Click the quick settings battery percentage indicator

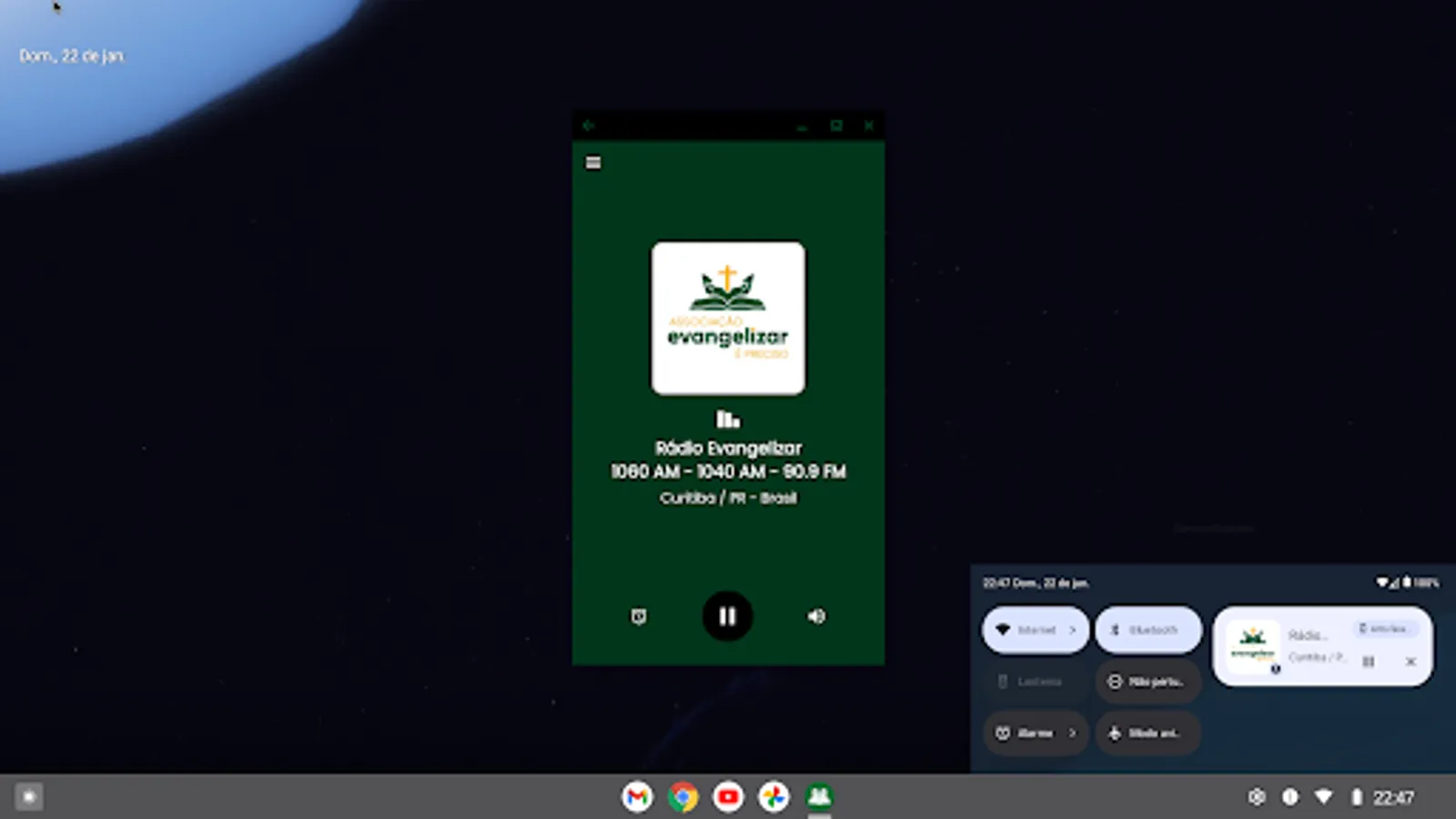coord(1426,582)
